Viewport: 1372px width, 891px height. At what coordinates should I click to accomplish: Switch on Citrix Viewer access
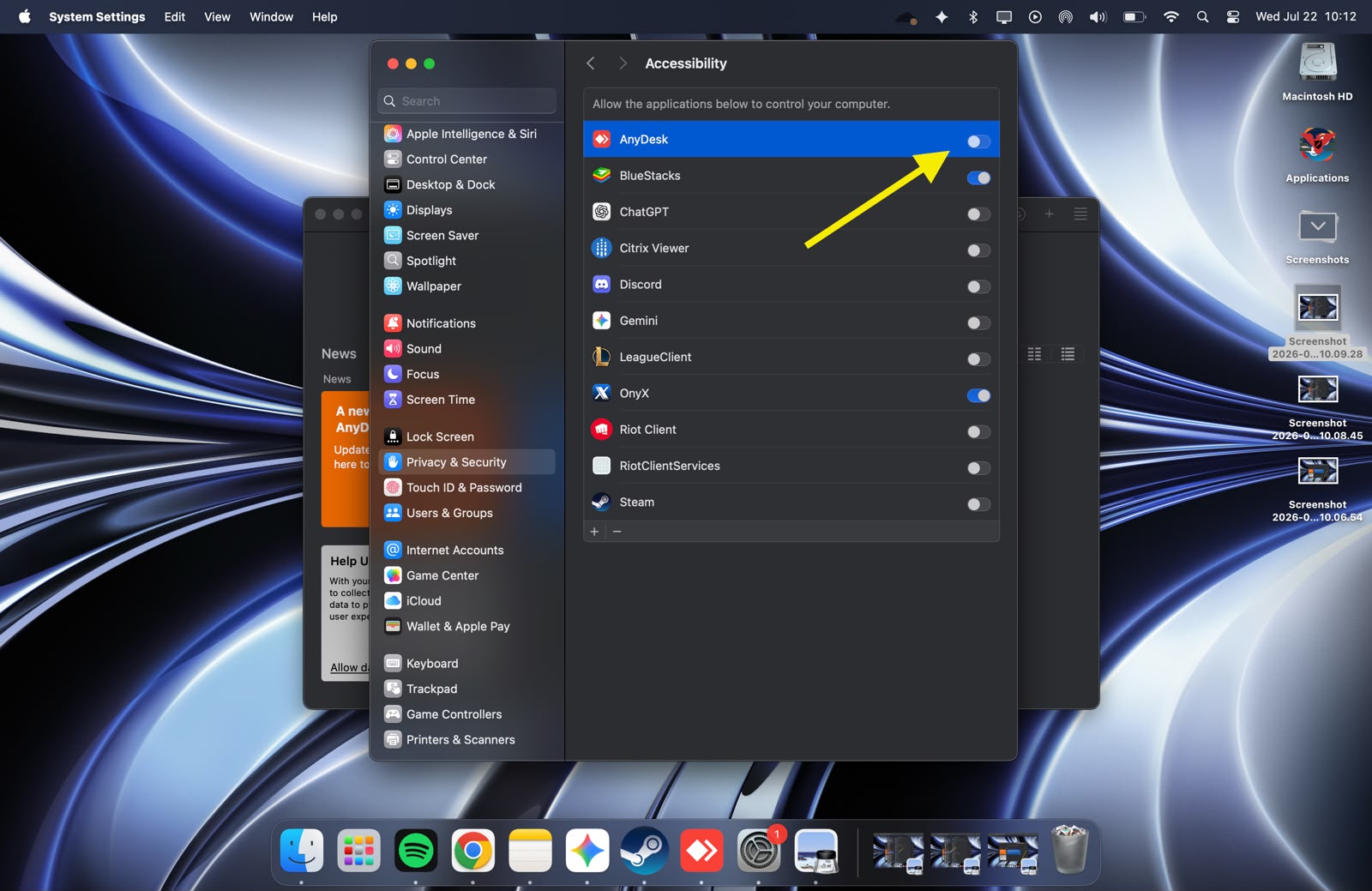[x=978, y=250]
